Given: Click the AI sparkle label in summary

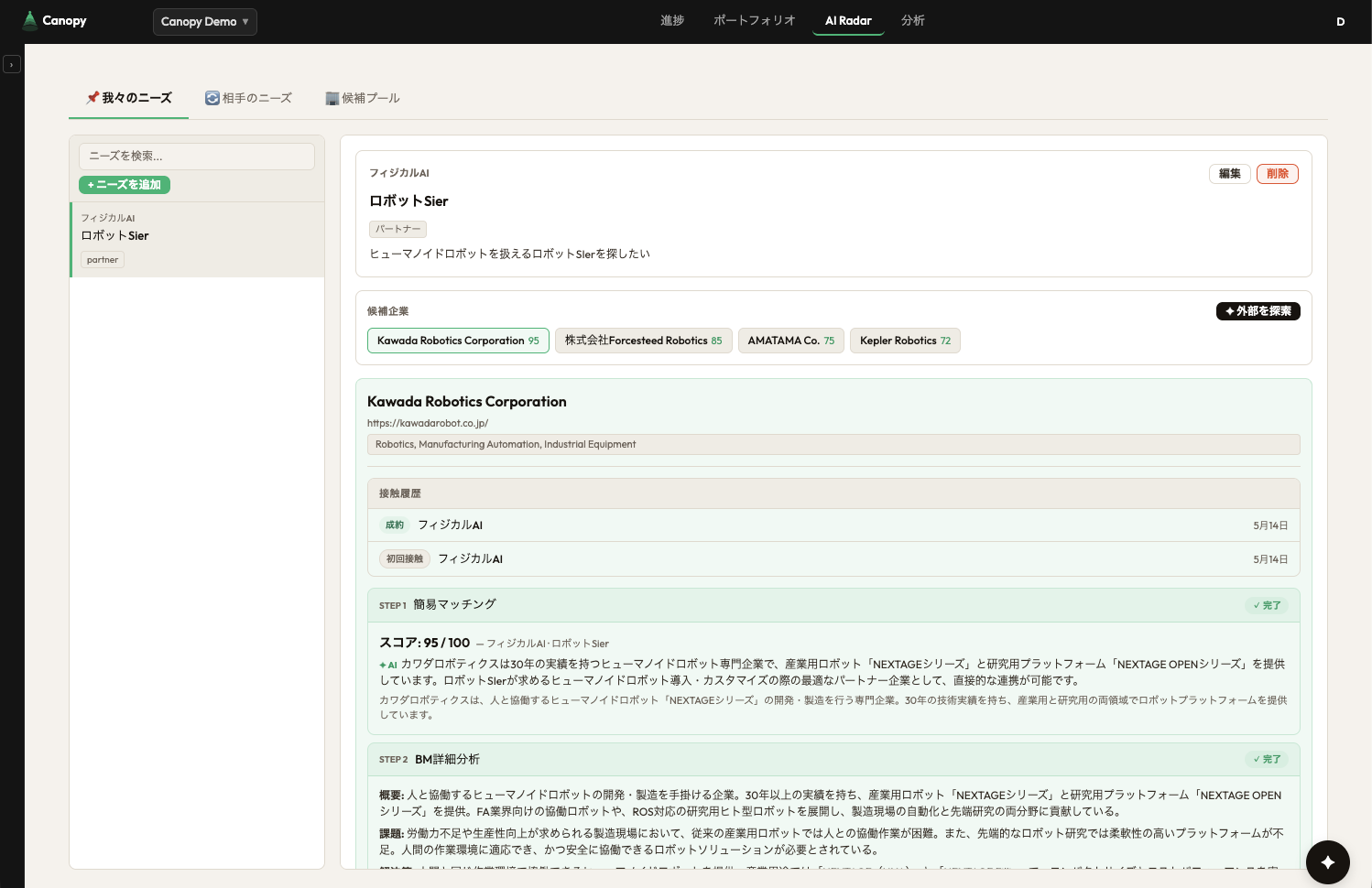Looking at the screenshot, I should pos(388,666).
